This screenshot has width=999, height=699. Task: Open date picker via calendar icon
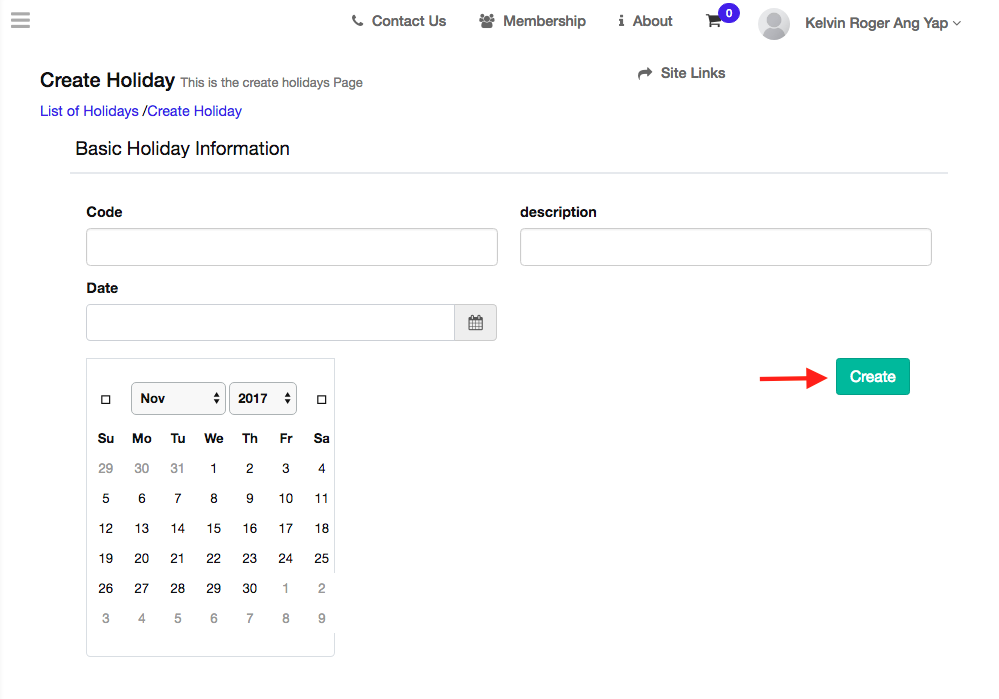click(x=475, y=323)
